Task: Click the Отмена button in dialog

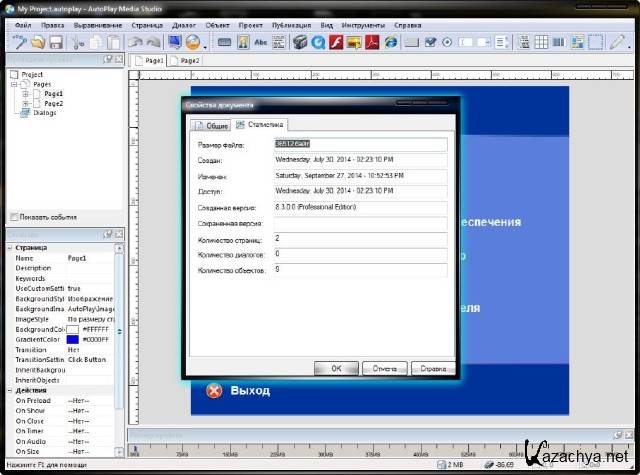Action: tap(382, 367)
